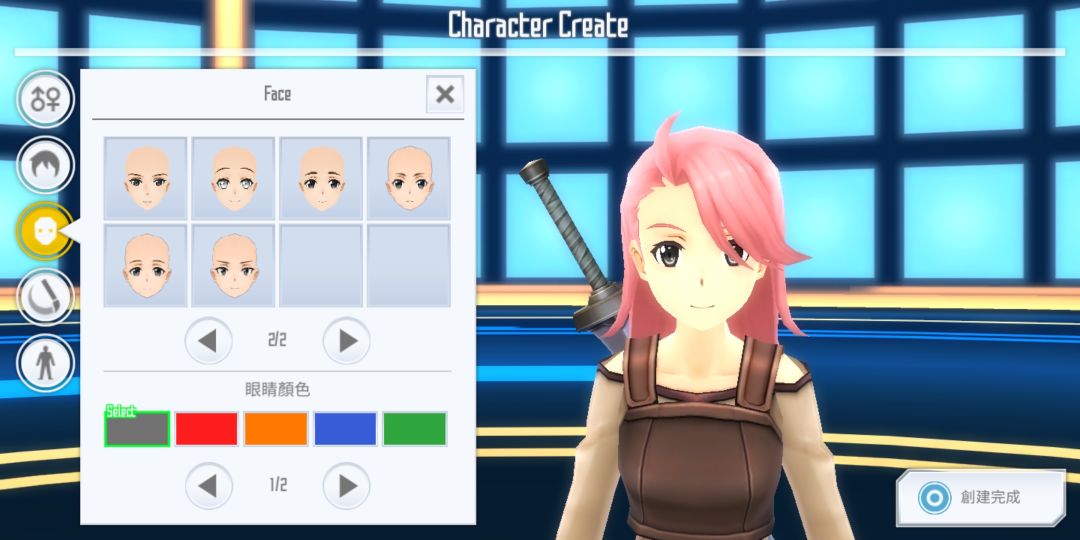The image size is (1080, 540).
Task: Close the Face panel
Action: point(445,94)
